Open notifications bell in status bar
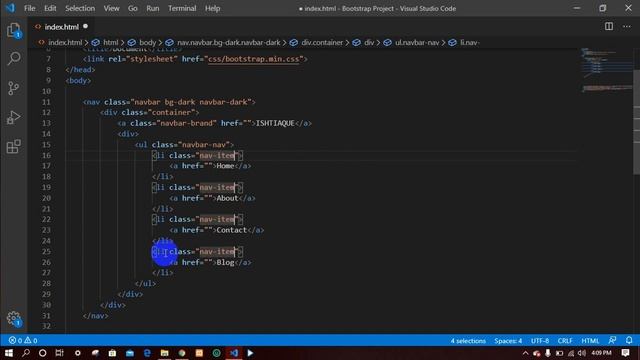The image size is (640, 360). click(x=629, y=340)
